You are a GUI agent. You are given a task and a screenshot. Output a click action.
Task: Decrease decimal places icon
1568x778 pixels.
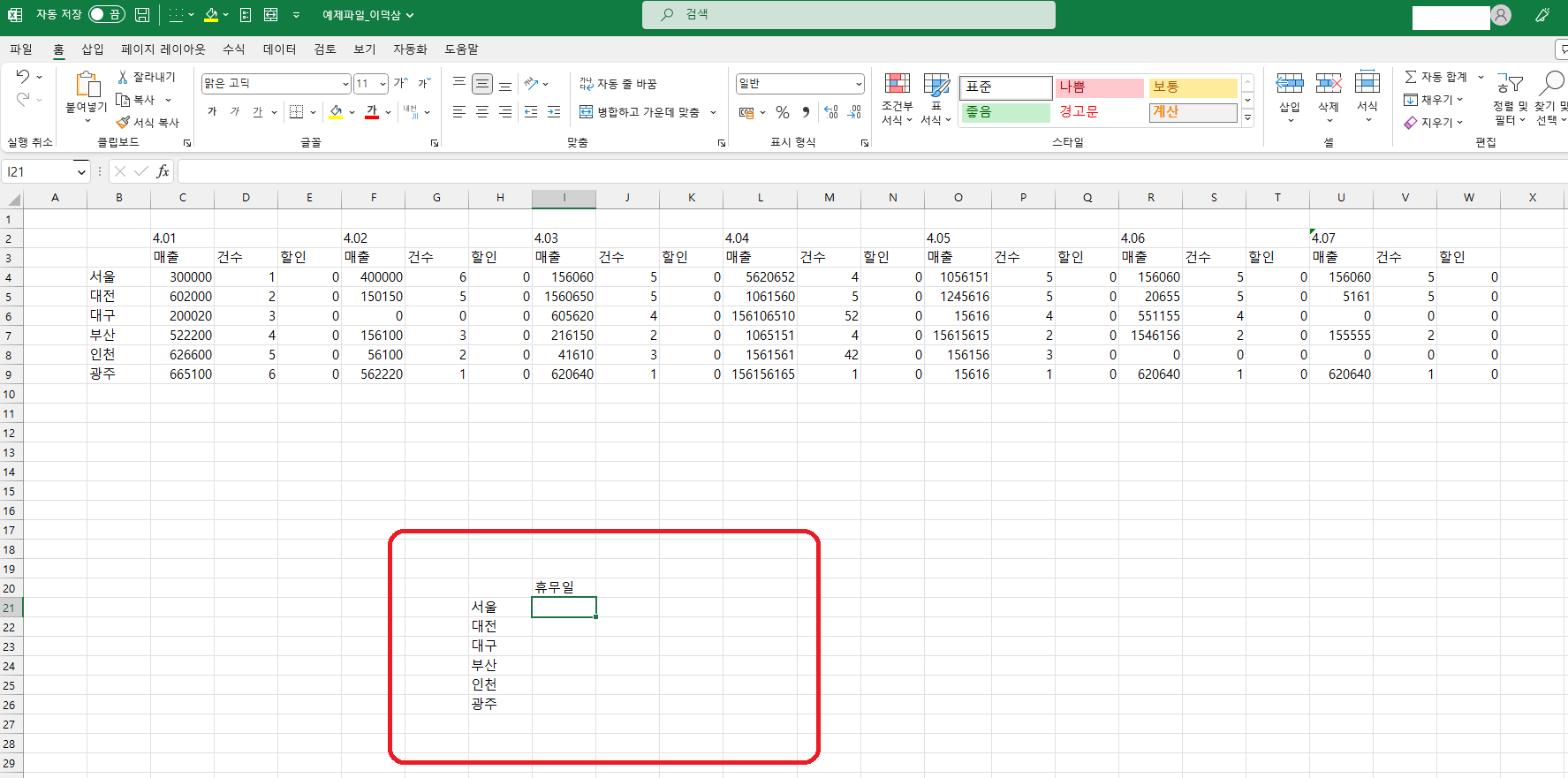[854, 112]
